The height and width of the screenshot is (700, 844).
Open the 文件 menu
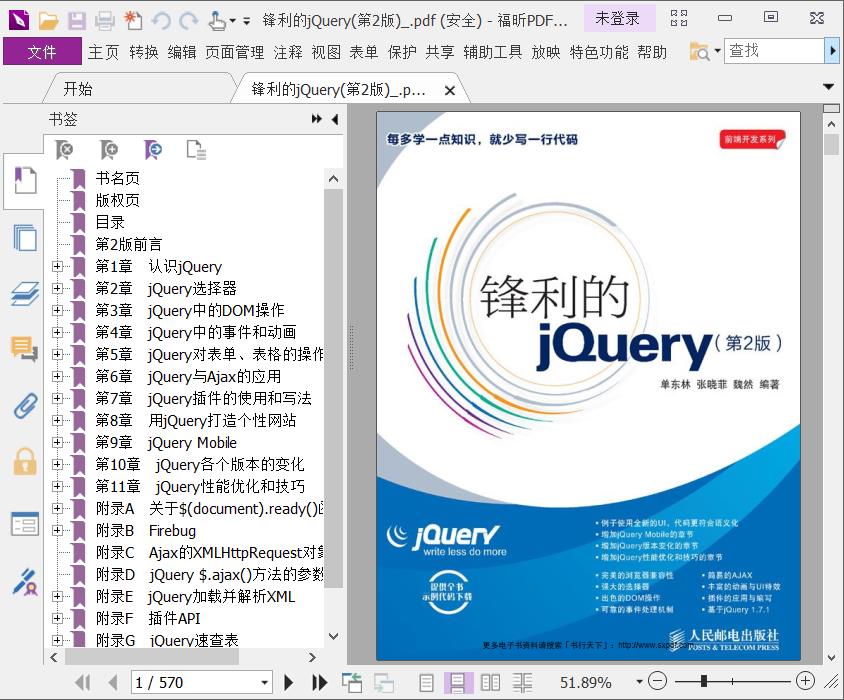click(42, 52)
